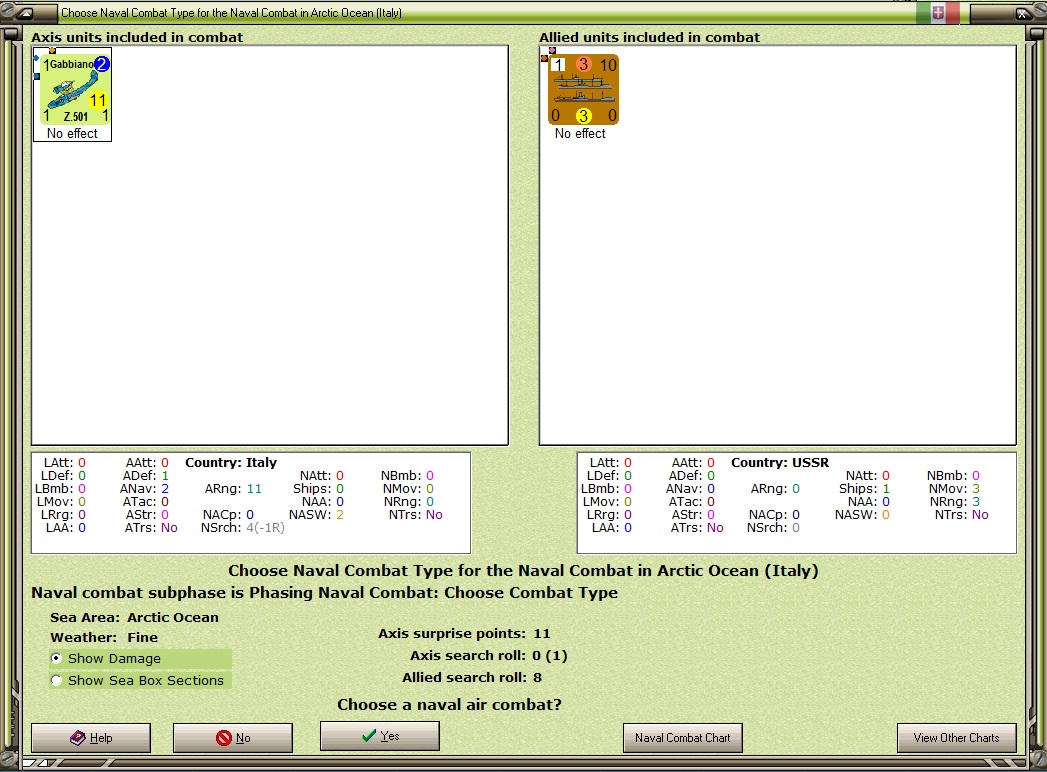
Task: Open View Other Charts
Action: 956,738
